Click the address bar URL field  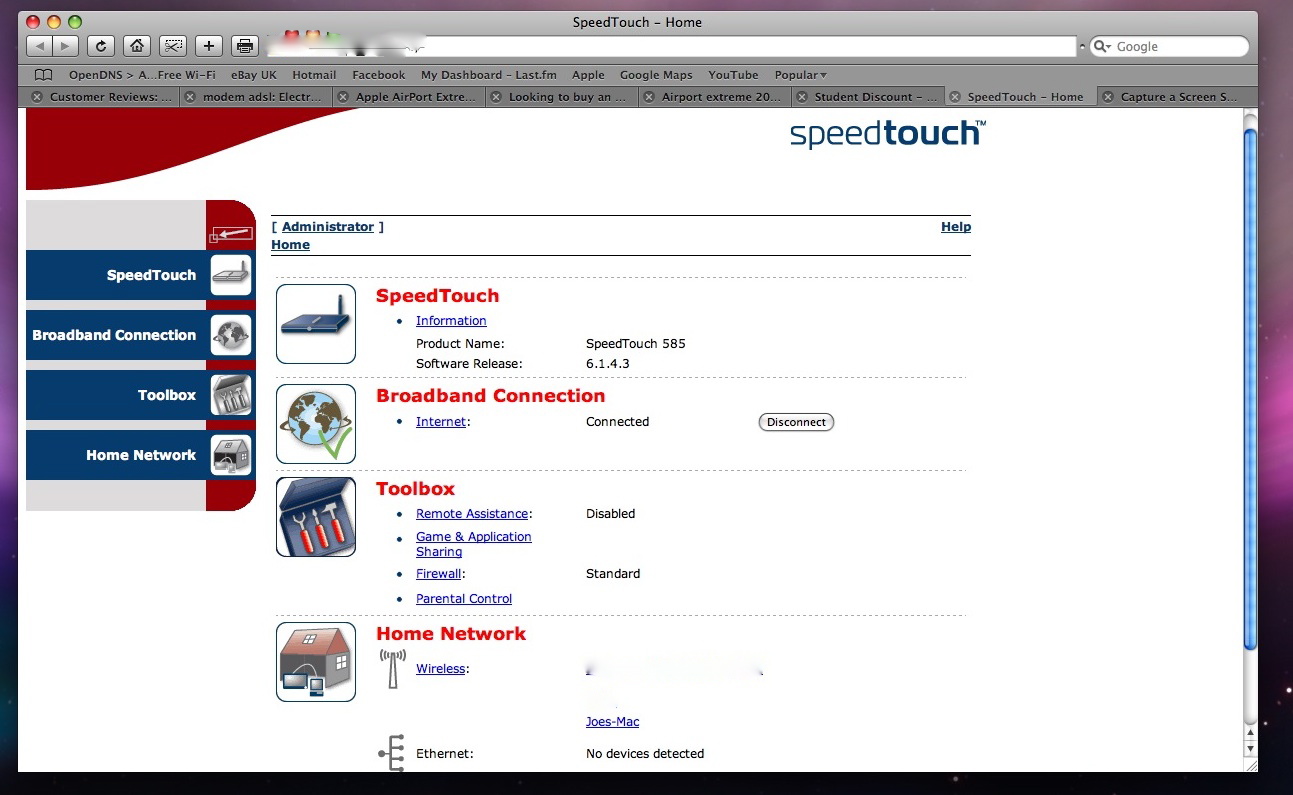(670, 47)
